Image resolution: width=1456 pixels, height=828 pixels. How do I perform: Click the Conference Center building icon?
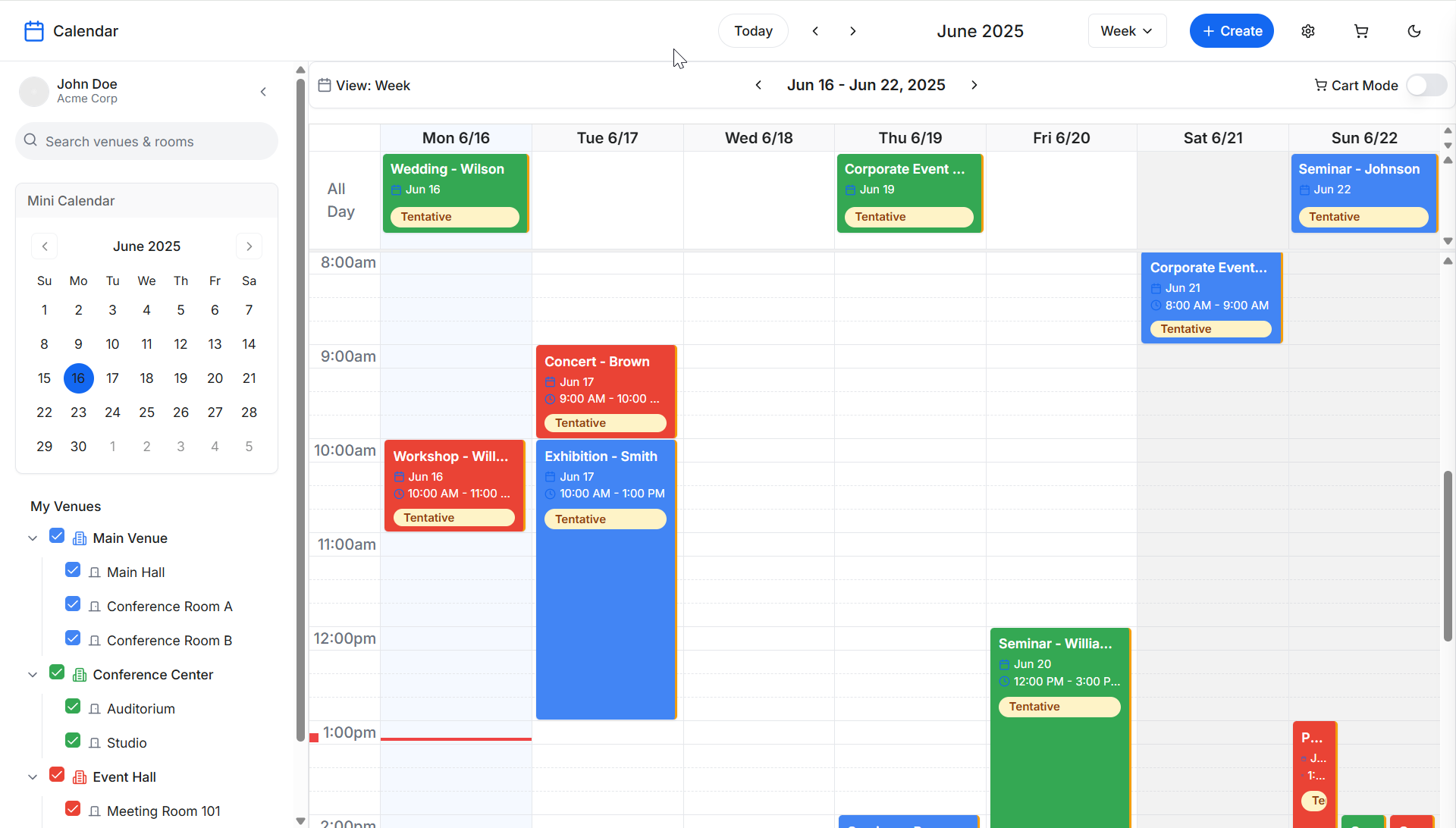[x=80, y=675]
